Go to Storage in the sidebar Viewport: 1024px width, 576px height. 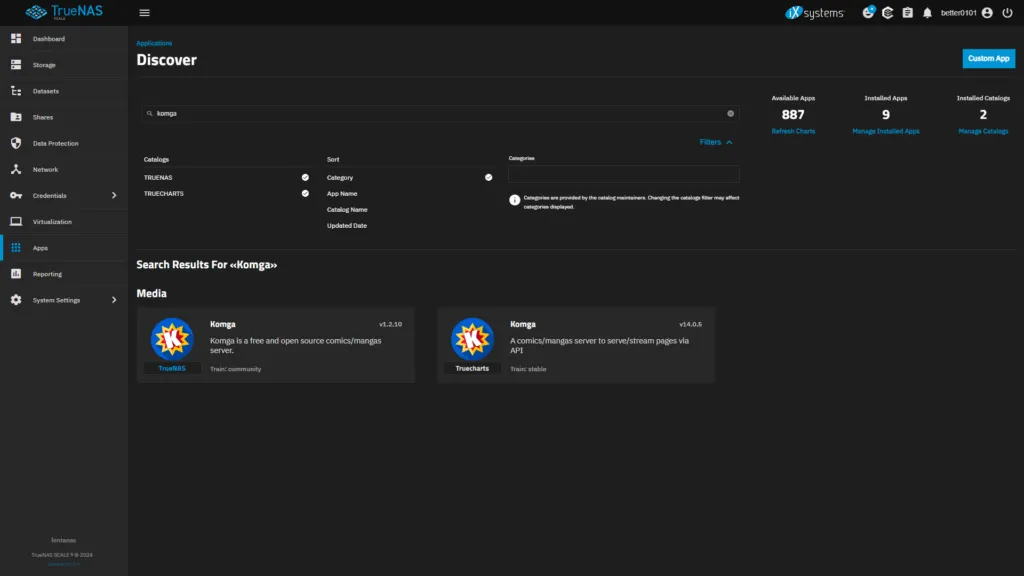(x=44, y=65)
